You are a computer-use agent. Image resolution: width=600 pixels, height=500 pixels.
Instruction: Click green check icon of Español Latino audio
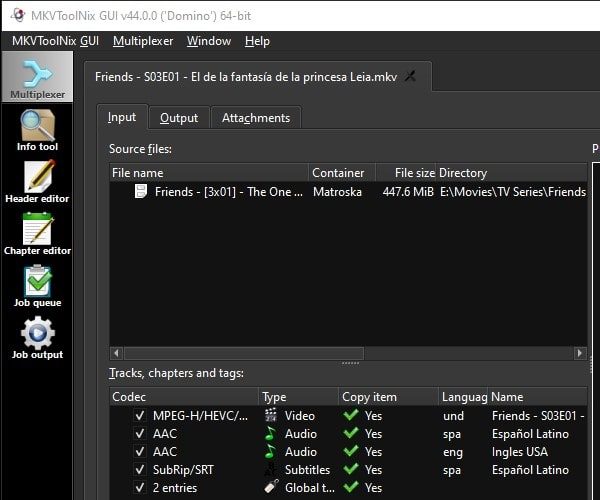351,433
